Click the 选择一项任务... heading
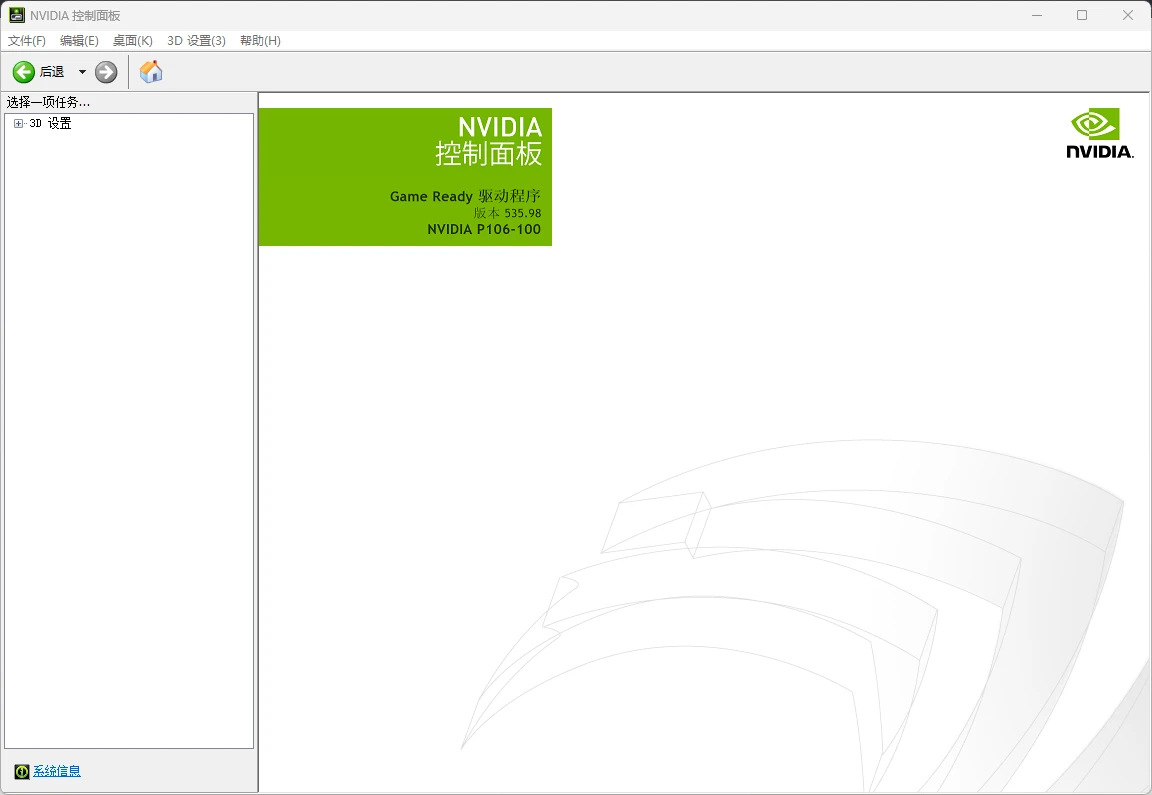Viewport: 1152px width, 795px height. tap(48, 102)
